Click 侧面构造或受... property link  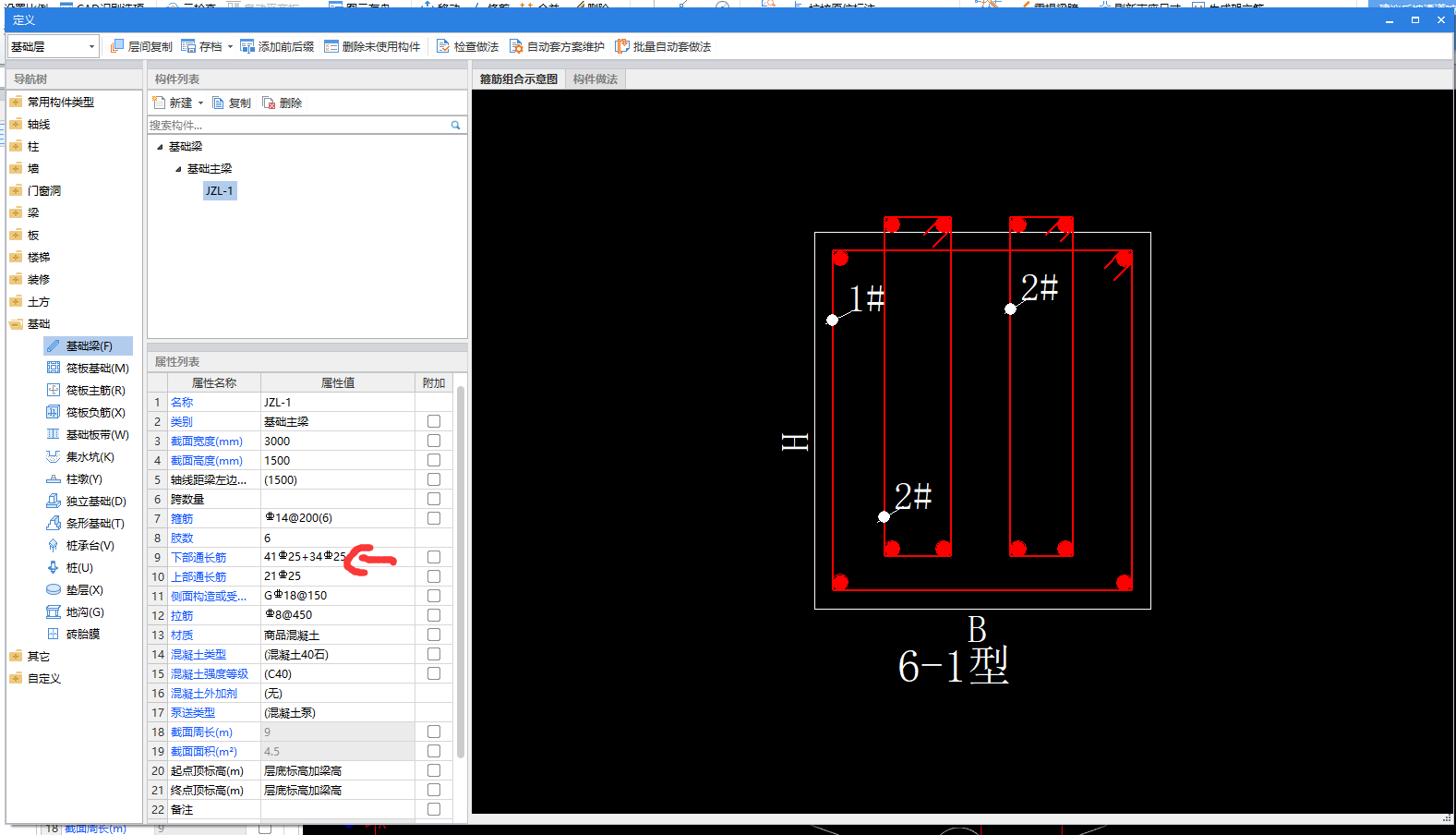click(x=209, y=597)
